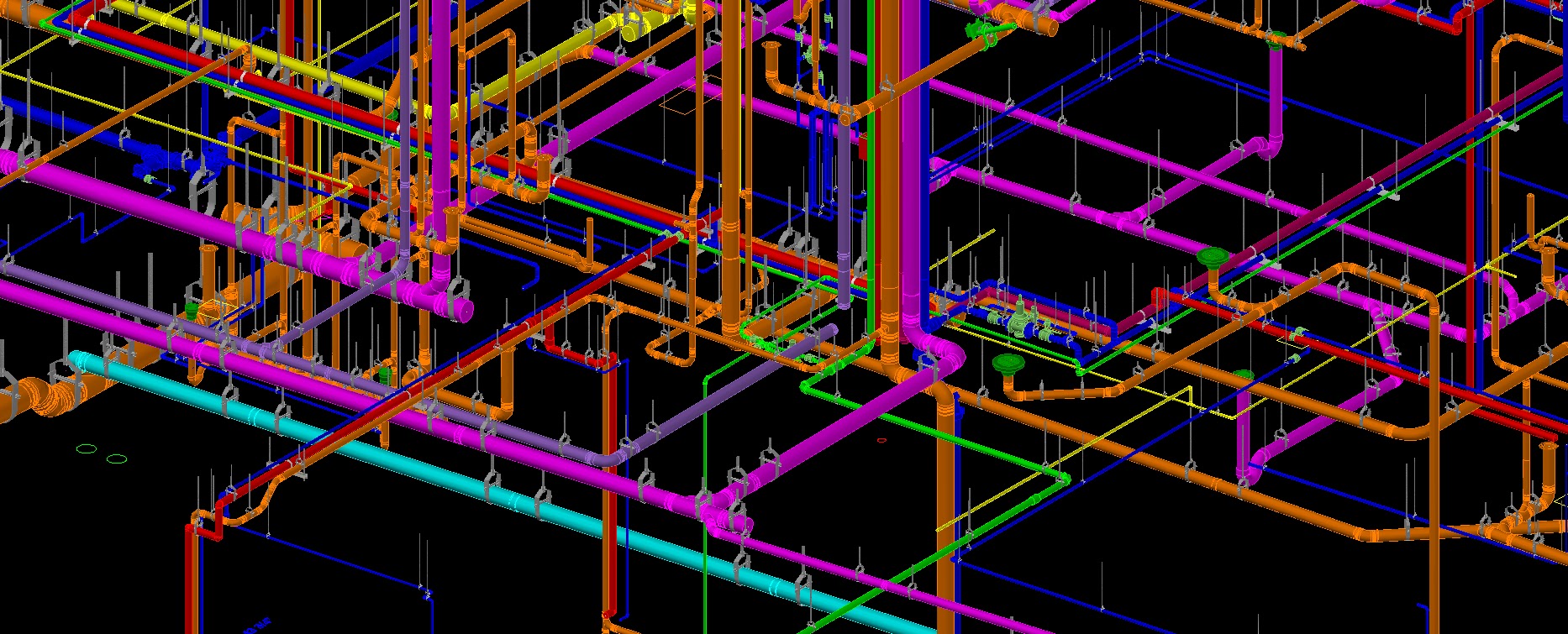This screenshot has width=1568, height=634.
Task: Click the green valve assembly on the blue pipe loop
Action: click(x=1020, y=320)
